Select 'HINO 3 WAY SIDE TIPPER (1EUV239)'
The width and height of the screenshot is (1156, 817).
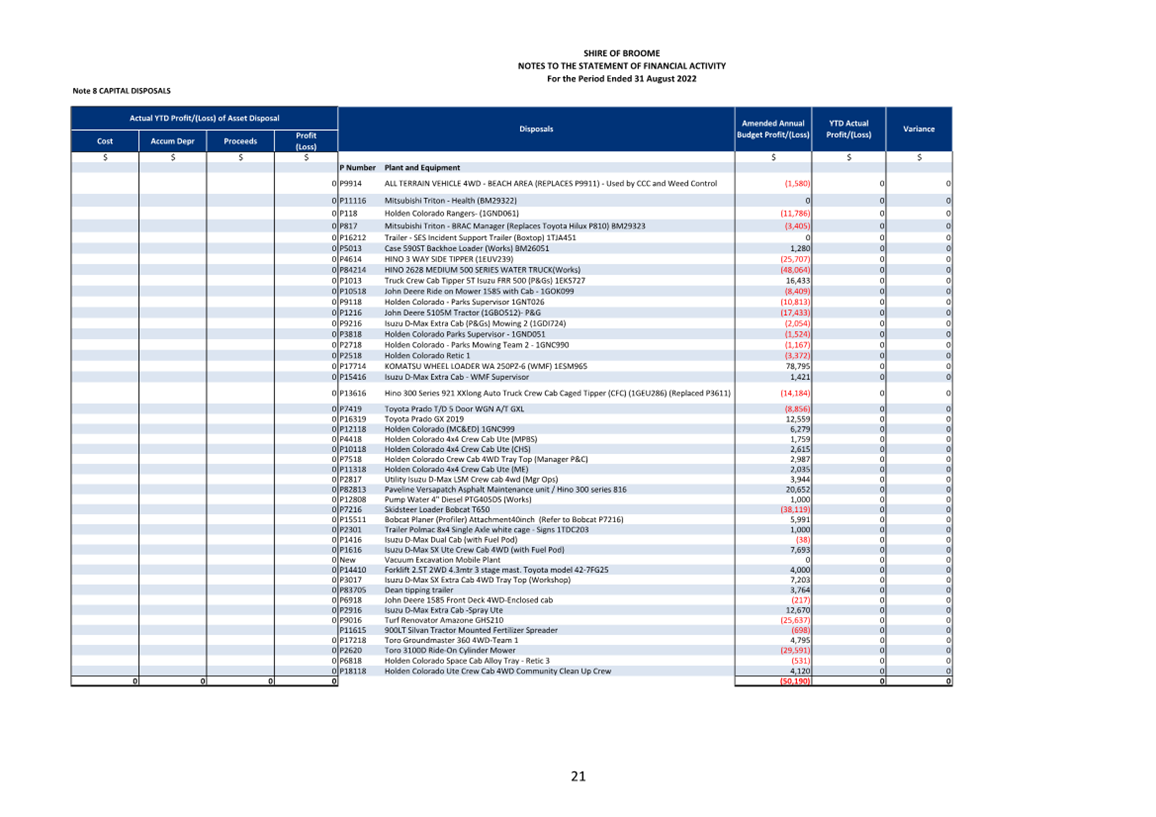pos(448,260)
